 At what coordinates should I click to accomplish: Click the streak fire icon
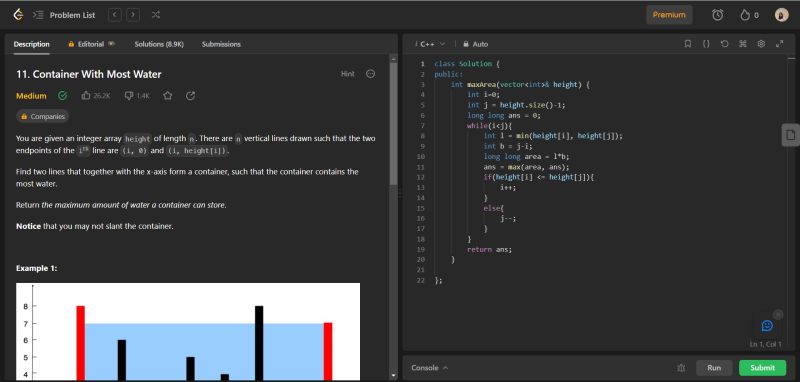745,15
